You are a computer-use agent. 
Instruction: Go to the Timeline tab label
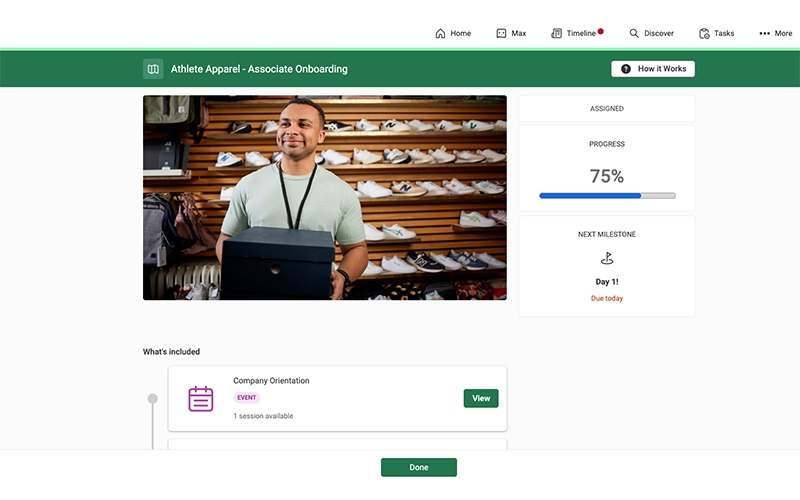[x=580, y=33]
